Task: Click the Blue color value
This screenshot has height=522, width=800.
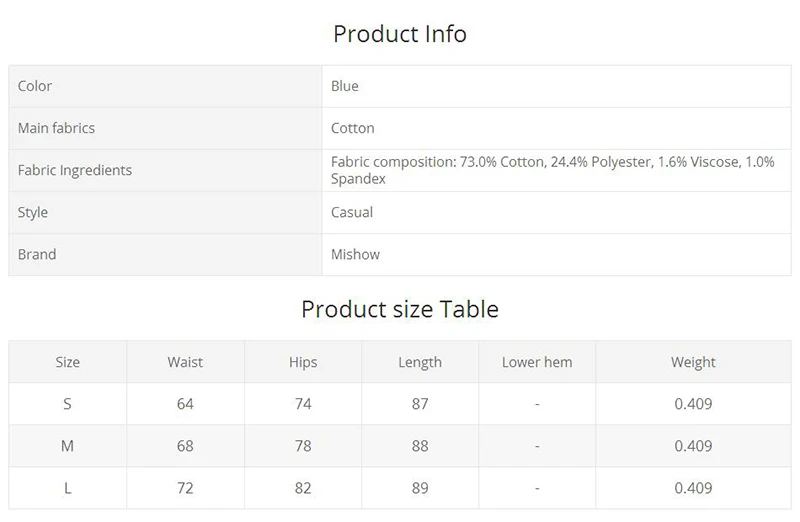Action: pyautogui.click(x=345, y=86)
